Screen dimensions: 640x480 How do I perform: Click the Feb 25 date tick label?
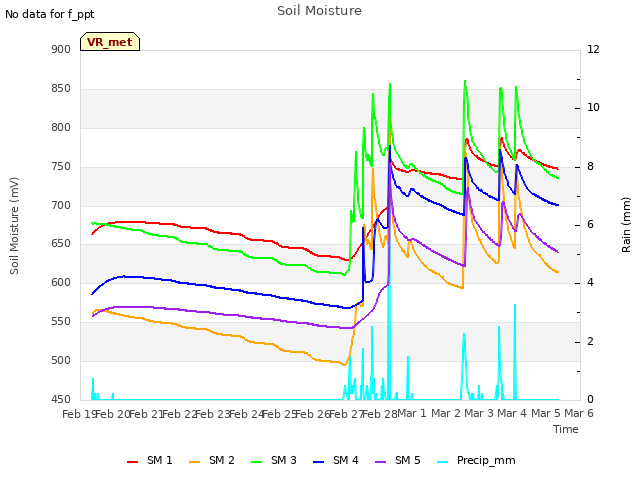(280, 414)
